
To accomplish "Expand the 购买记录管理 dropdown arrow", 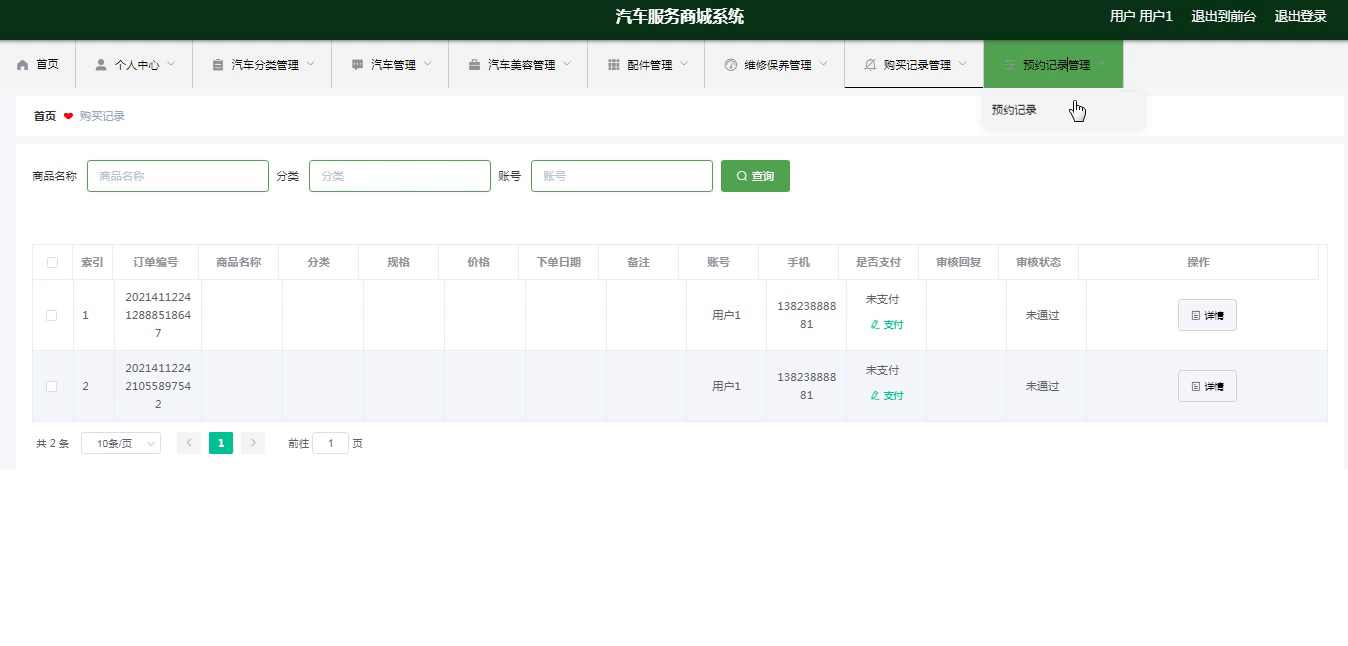I will pyautogui.click(x=962, y=64).
